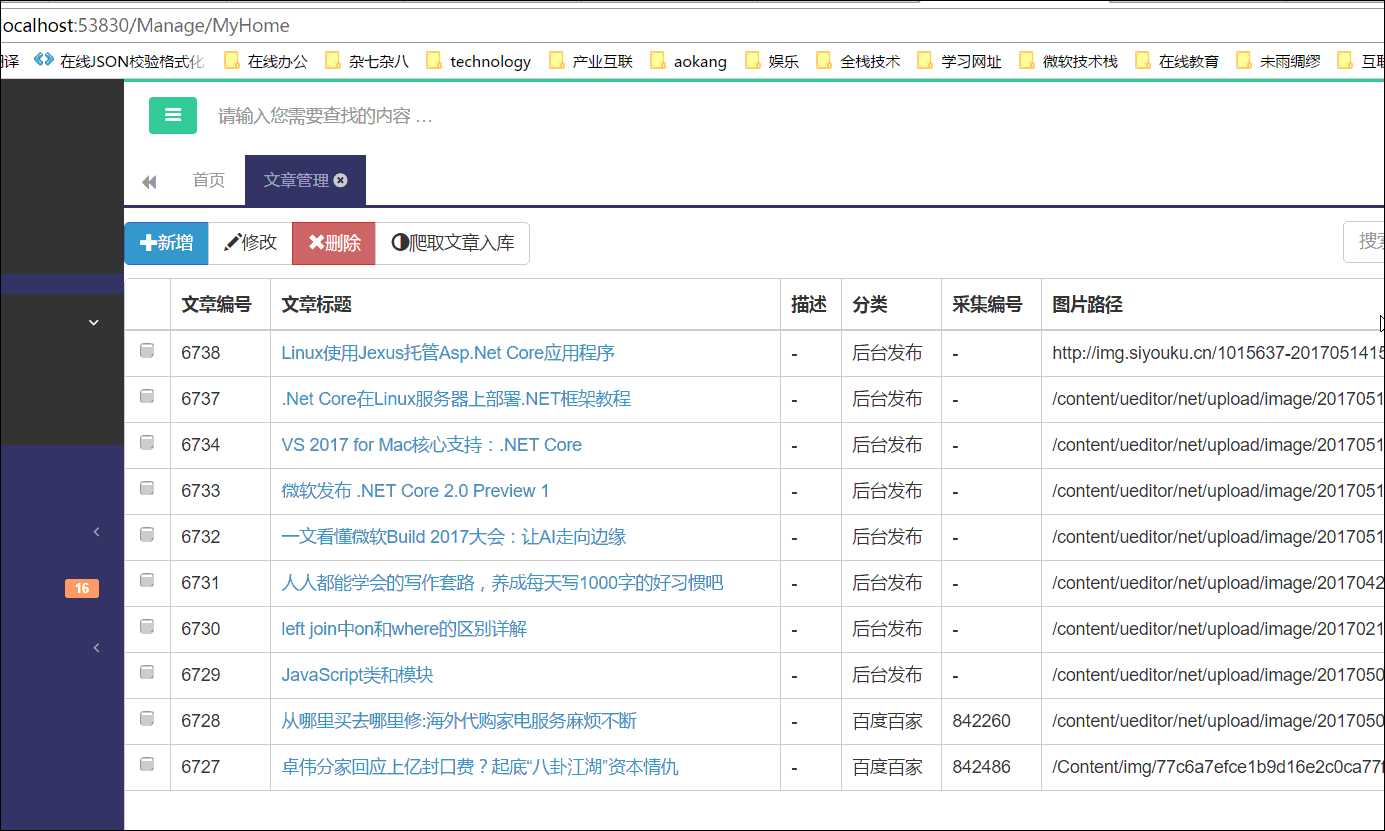This screenshot has width=1385, height=831.
Task: Open the aokang bookmark folder
Action: pyautogui.click(x=689, y=61)
